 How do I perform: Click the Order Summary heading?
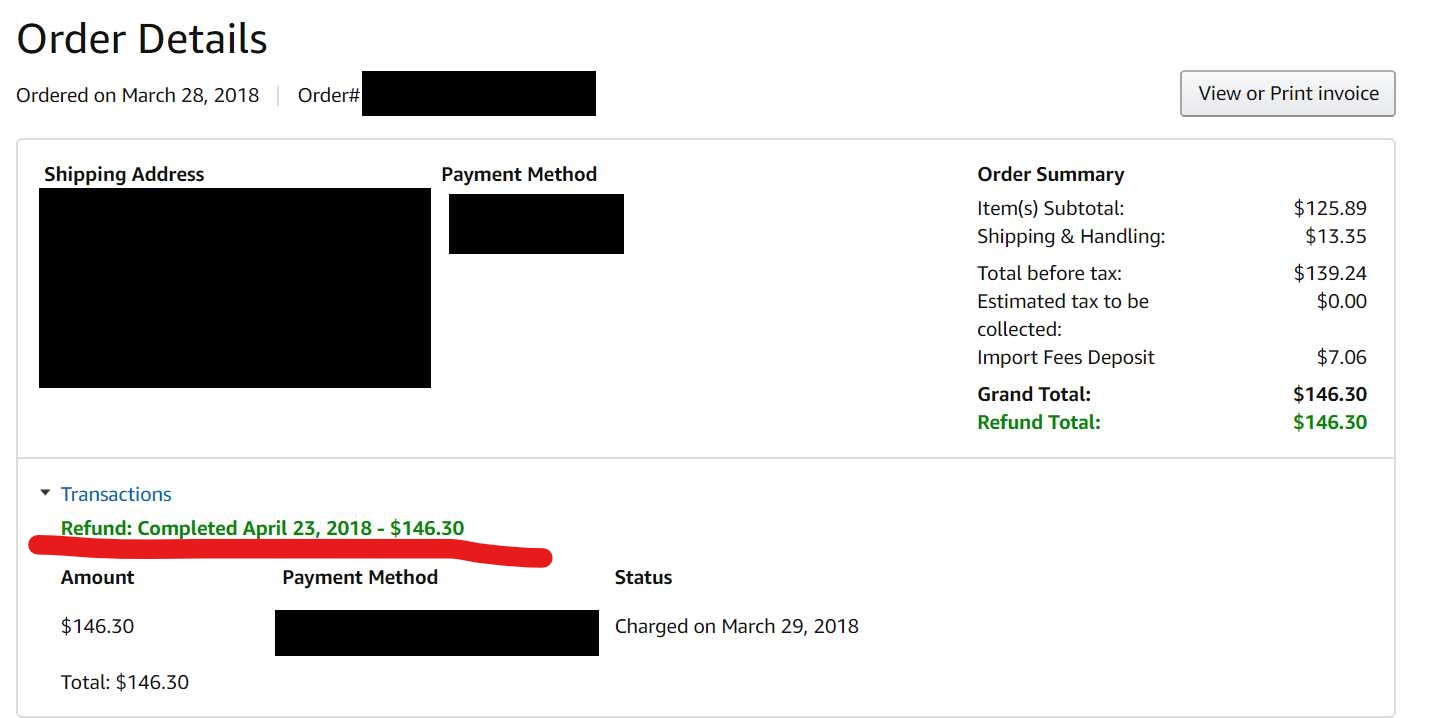click(1050, 174)
